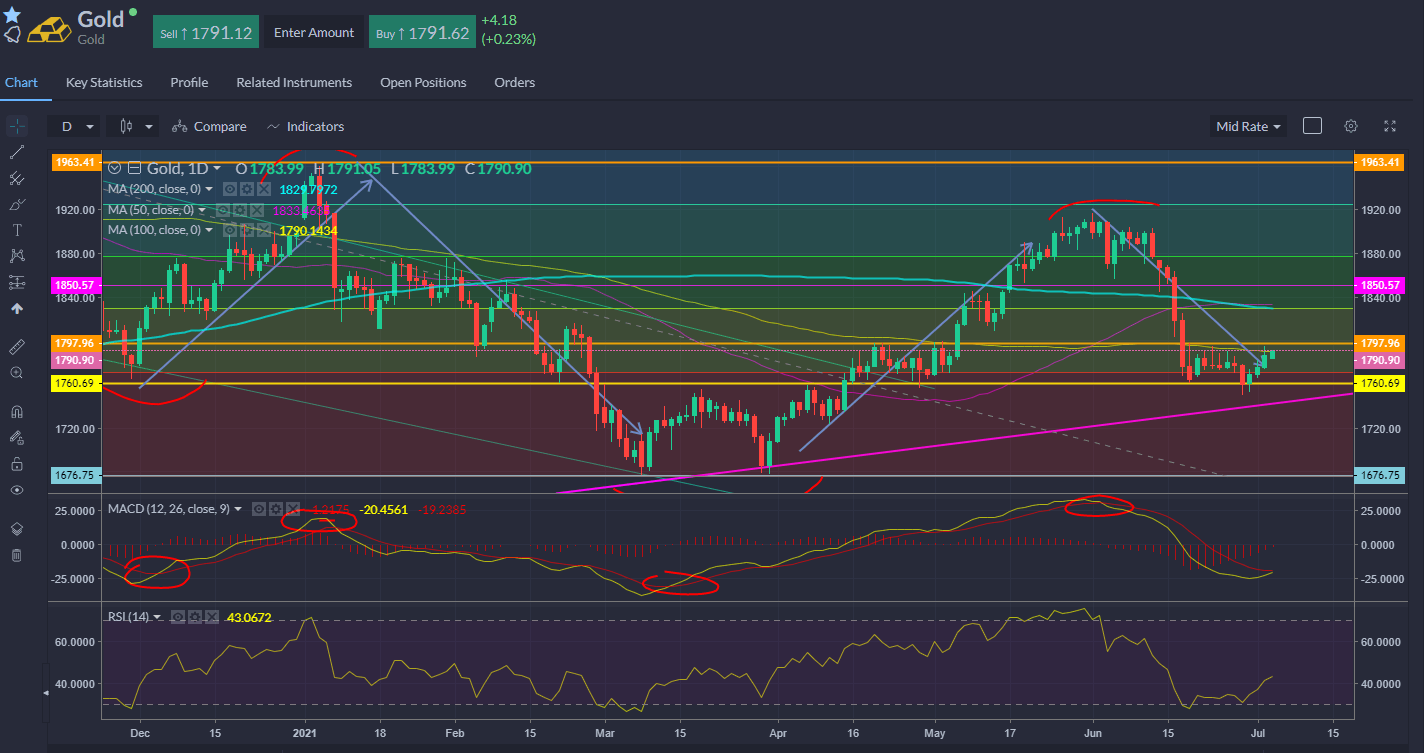Image resolution: width=1424 pixels, height=753 pixels.
Task: Remove all drawings with trash icon
Action: point(16,555)
